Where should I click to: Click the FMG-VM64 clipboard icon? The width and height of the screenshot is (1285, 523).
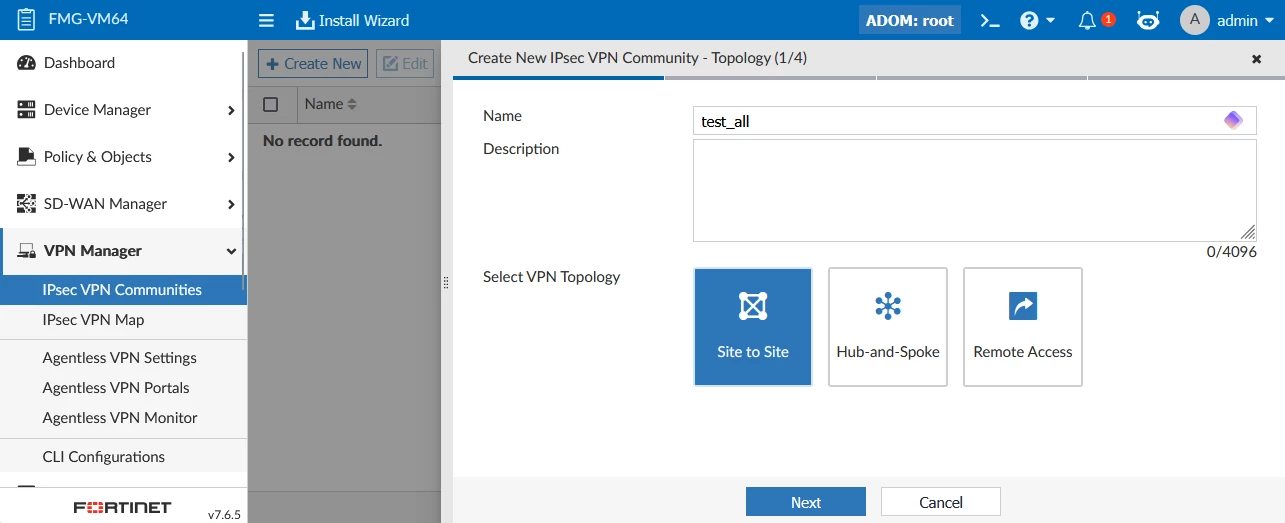pyautogui.click(x=26, y=19)
